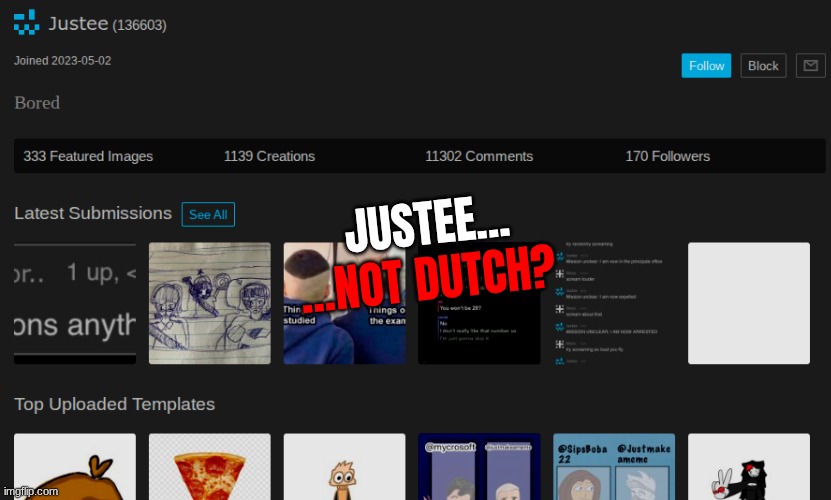Open the 11302 Comments section
The height and width of the screenshot is (500, 831).
tap(478, 156)
